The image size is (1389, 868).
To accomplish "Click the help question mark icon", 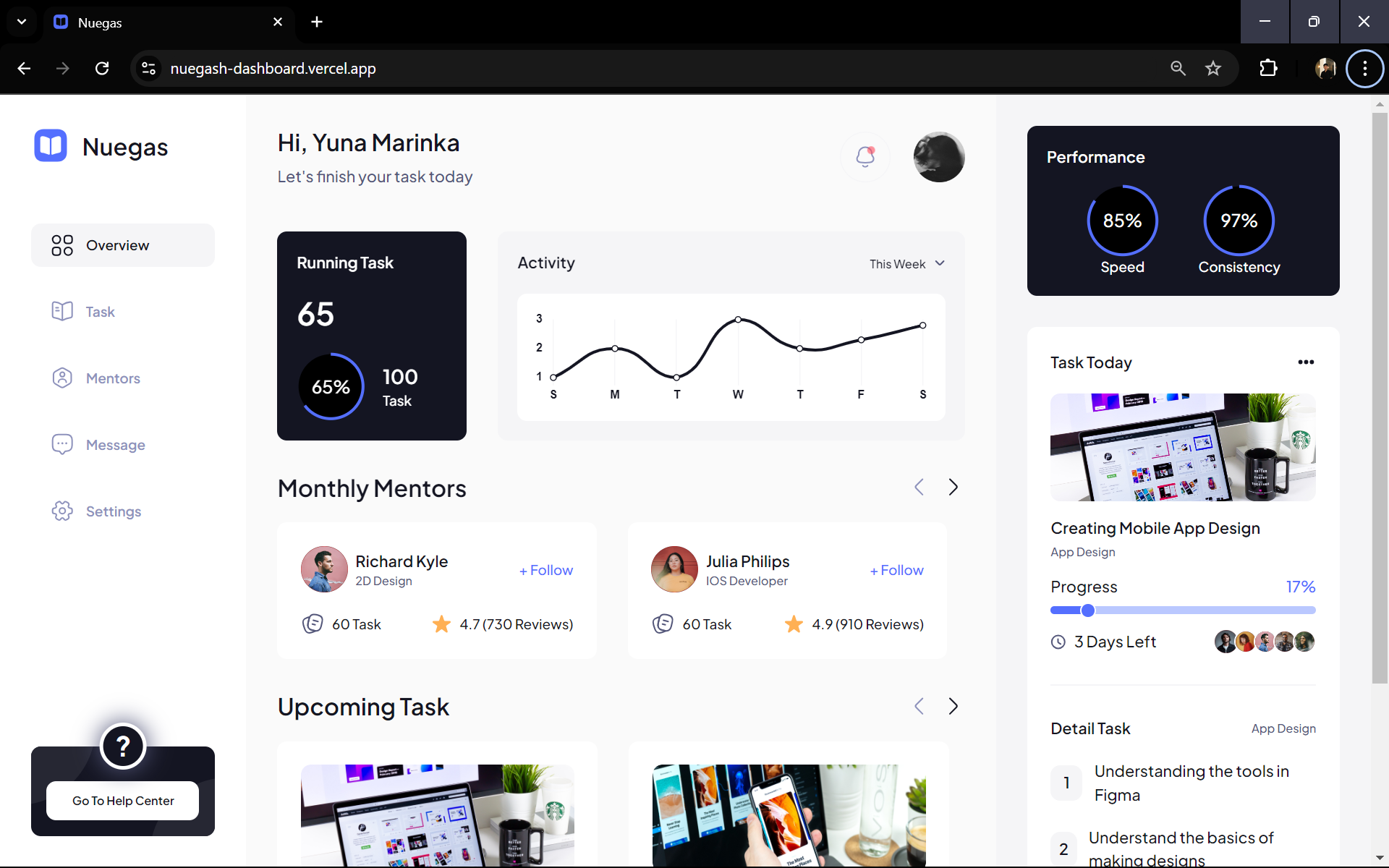I will point(123,746).
